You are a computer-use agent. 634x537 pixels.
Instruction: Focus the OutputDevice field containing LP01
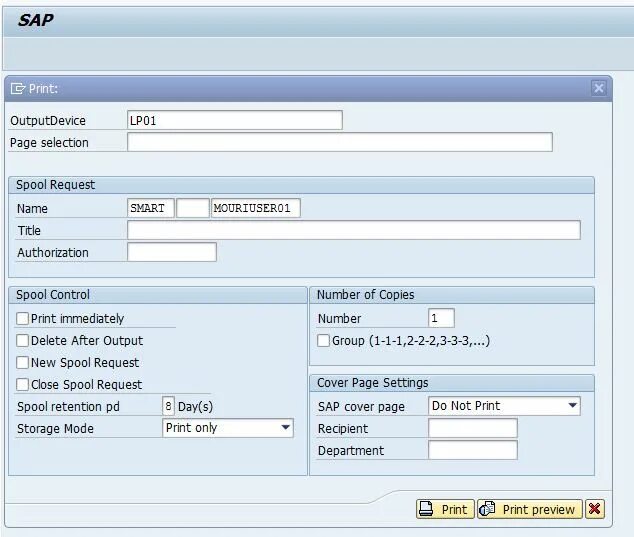[x=235, y=120]
